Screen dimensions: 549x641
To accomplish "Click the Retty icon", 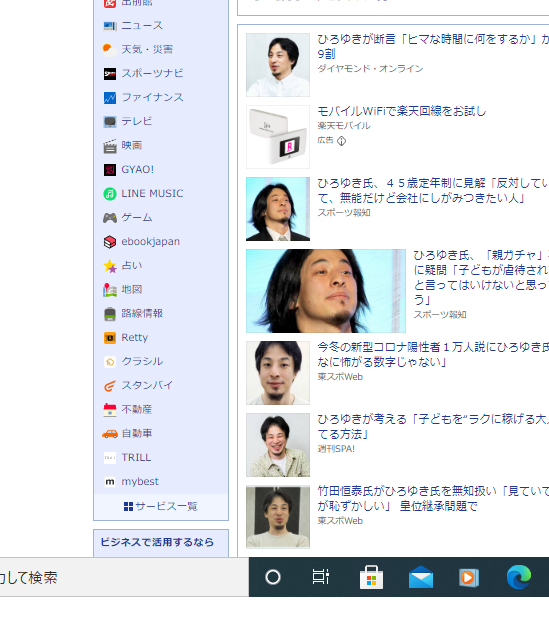I will point(110,338).
